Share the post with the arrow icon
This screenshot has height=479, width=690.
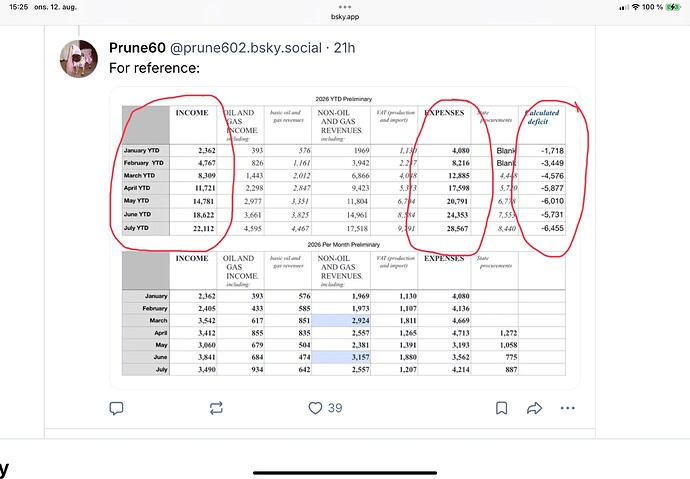[x=534, y=408]
